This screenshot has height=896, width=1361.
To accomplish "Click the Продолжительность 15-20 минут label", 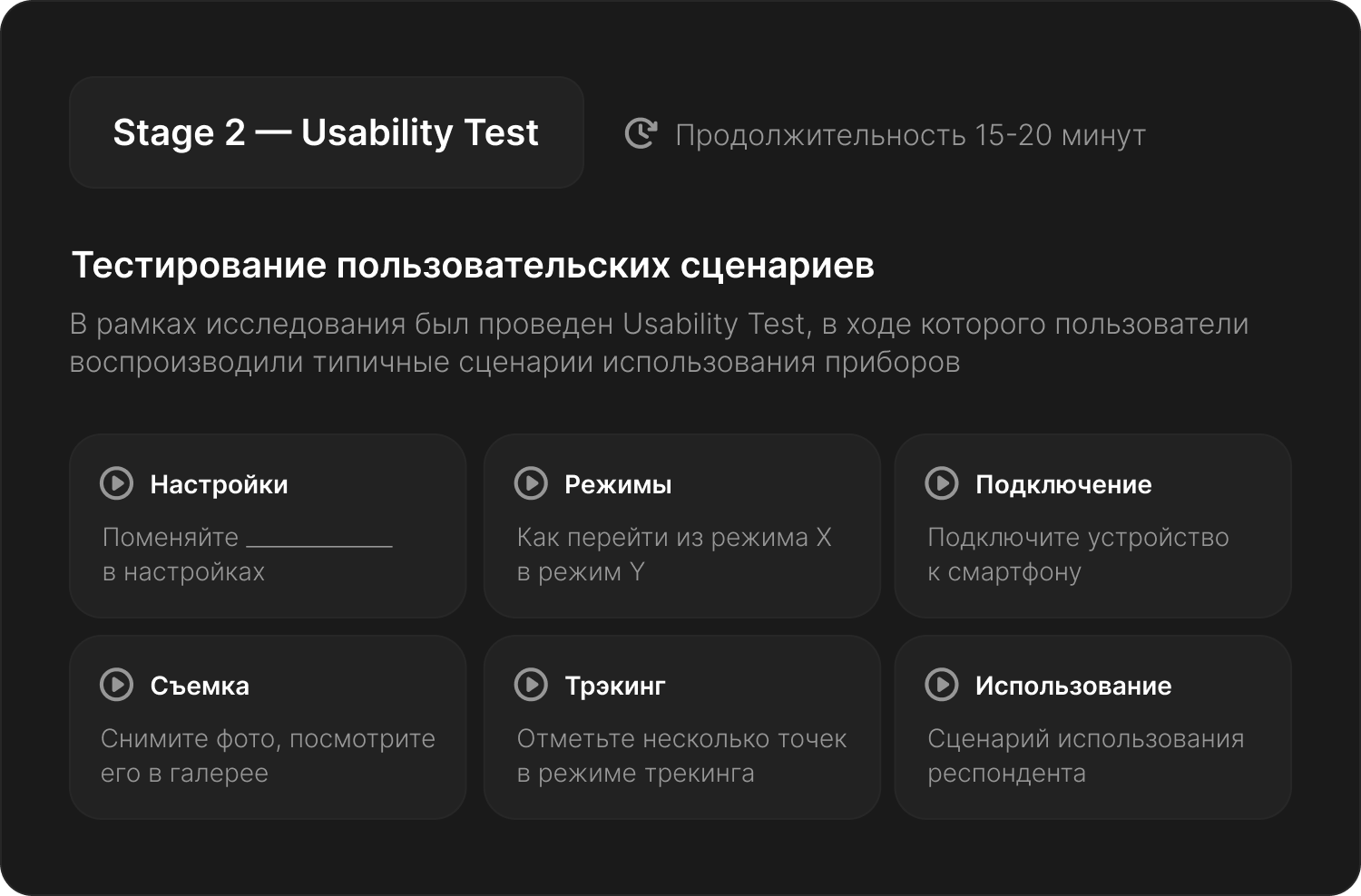I will (x=910, y=135).
